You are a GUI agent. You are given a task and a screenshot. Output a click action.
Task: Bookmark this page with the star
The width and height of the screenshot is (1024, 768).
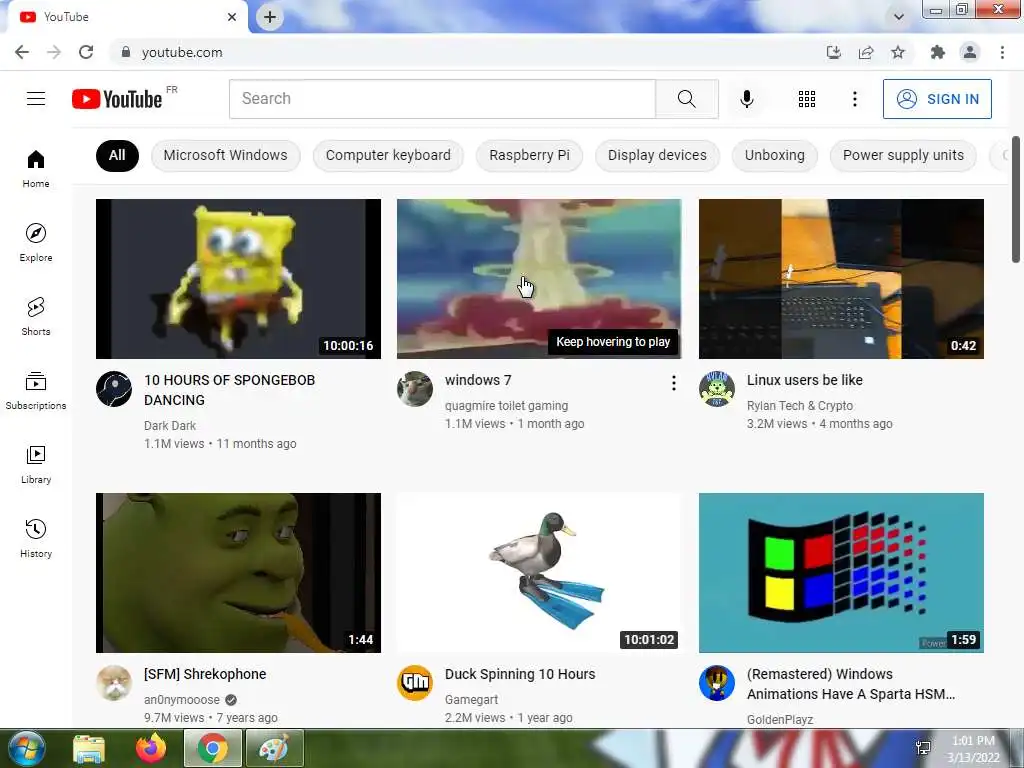coord(898,52)
